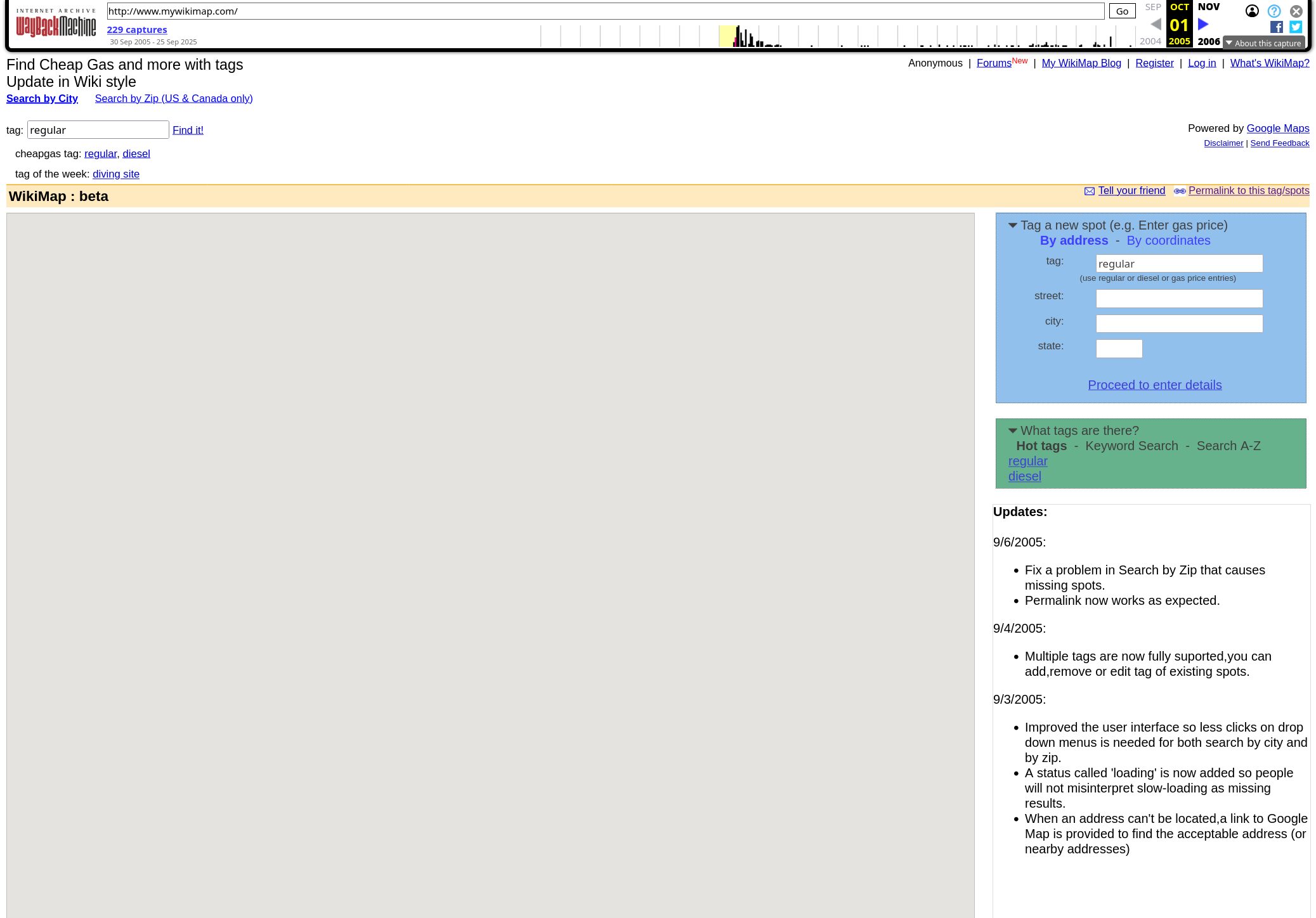
Task: Select the Search A-Z tab
Action: click(x=1228, y=446)
